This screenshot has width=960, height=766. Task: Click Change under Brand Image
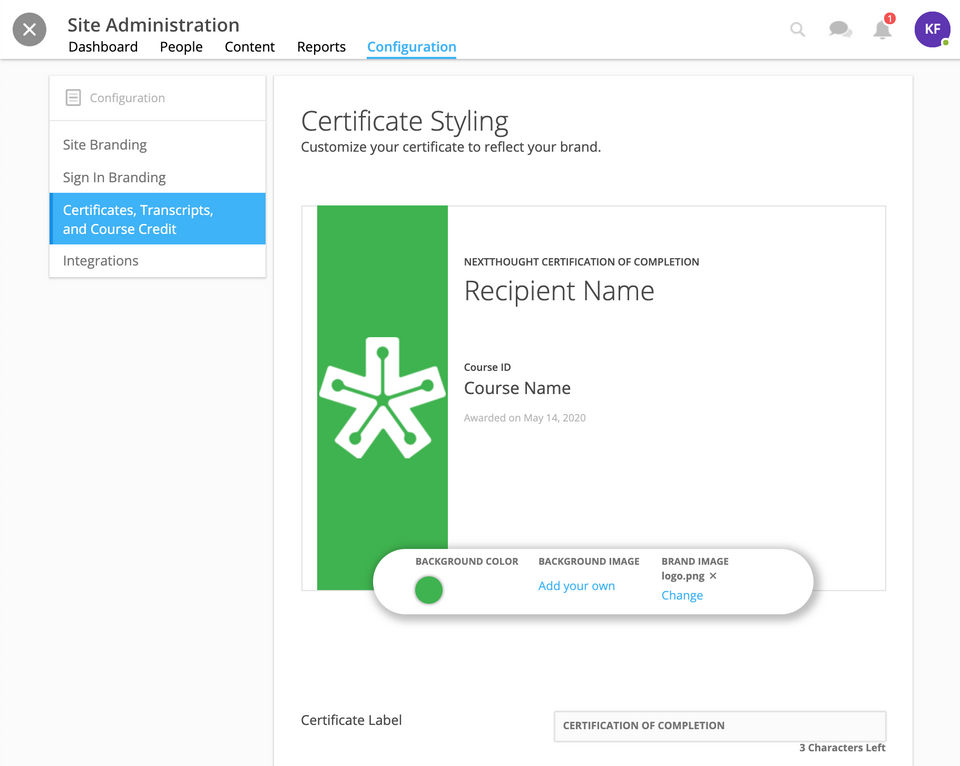tap(682, 595)
